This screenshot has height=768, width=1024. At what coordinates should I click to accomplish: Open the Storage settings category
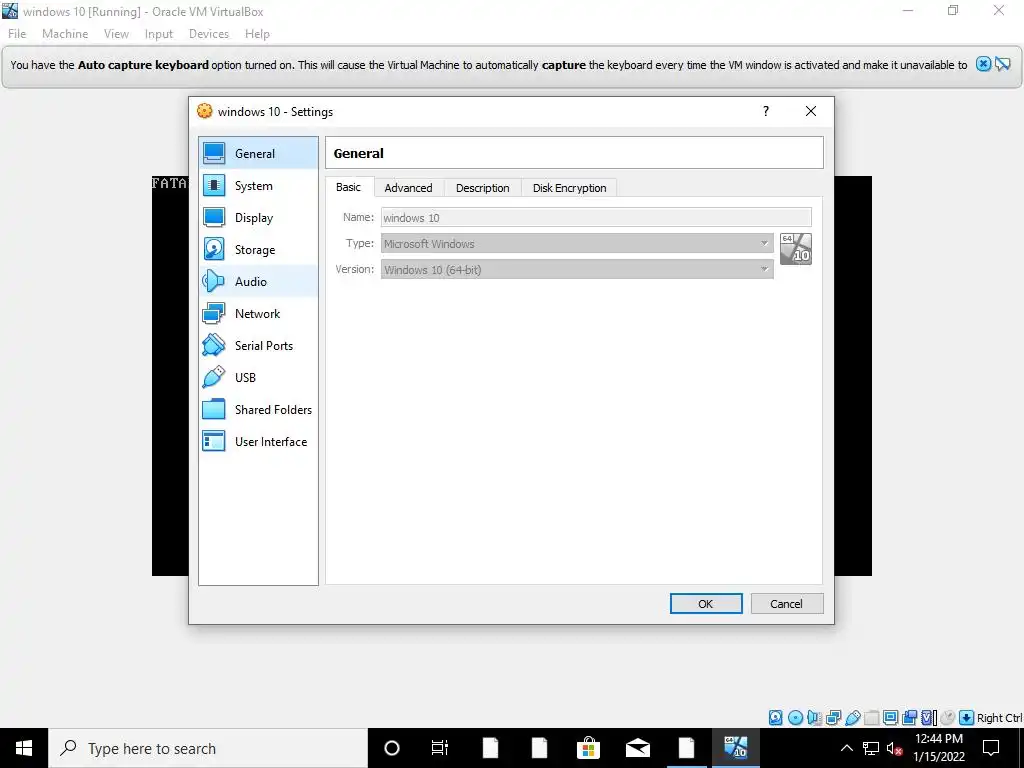pyautogui.click(x=258, y=249)
